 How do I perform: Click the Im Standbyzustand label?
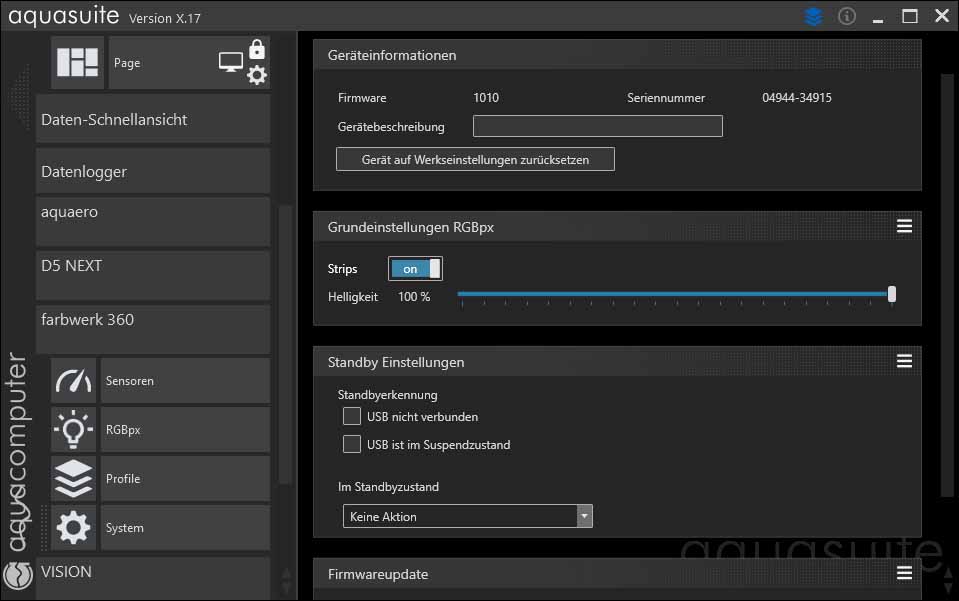[x=388, y=487]
